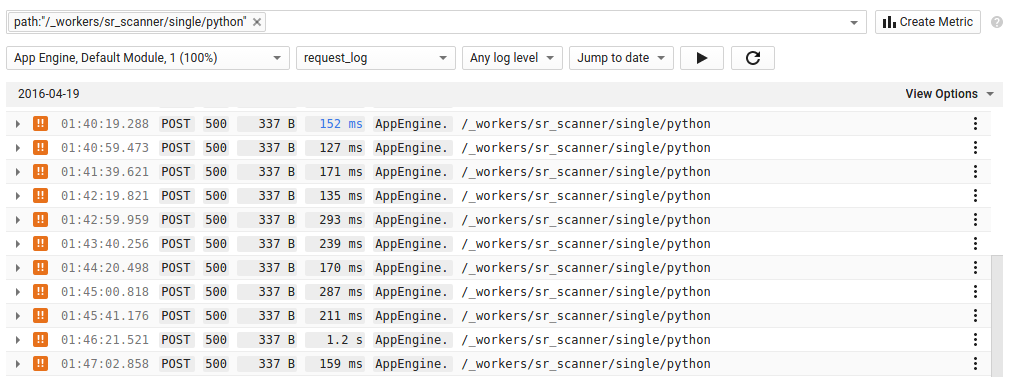Click the vertical scrollbar on the log list
The image size is (1010, 377).
(998, 316)
